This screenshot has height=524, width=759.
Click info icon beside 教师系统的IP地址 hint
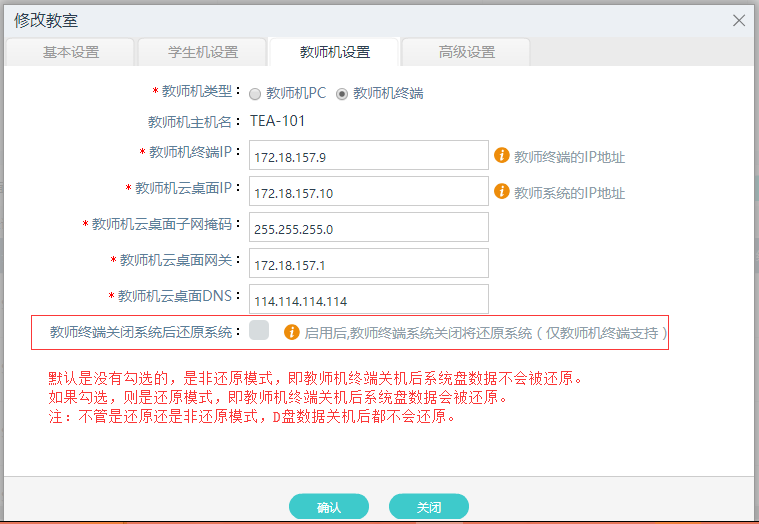[x=502, y=192]
